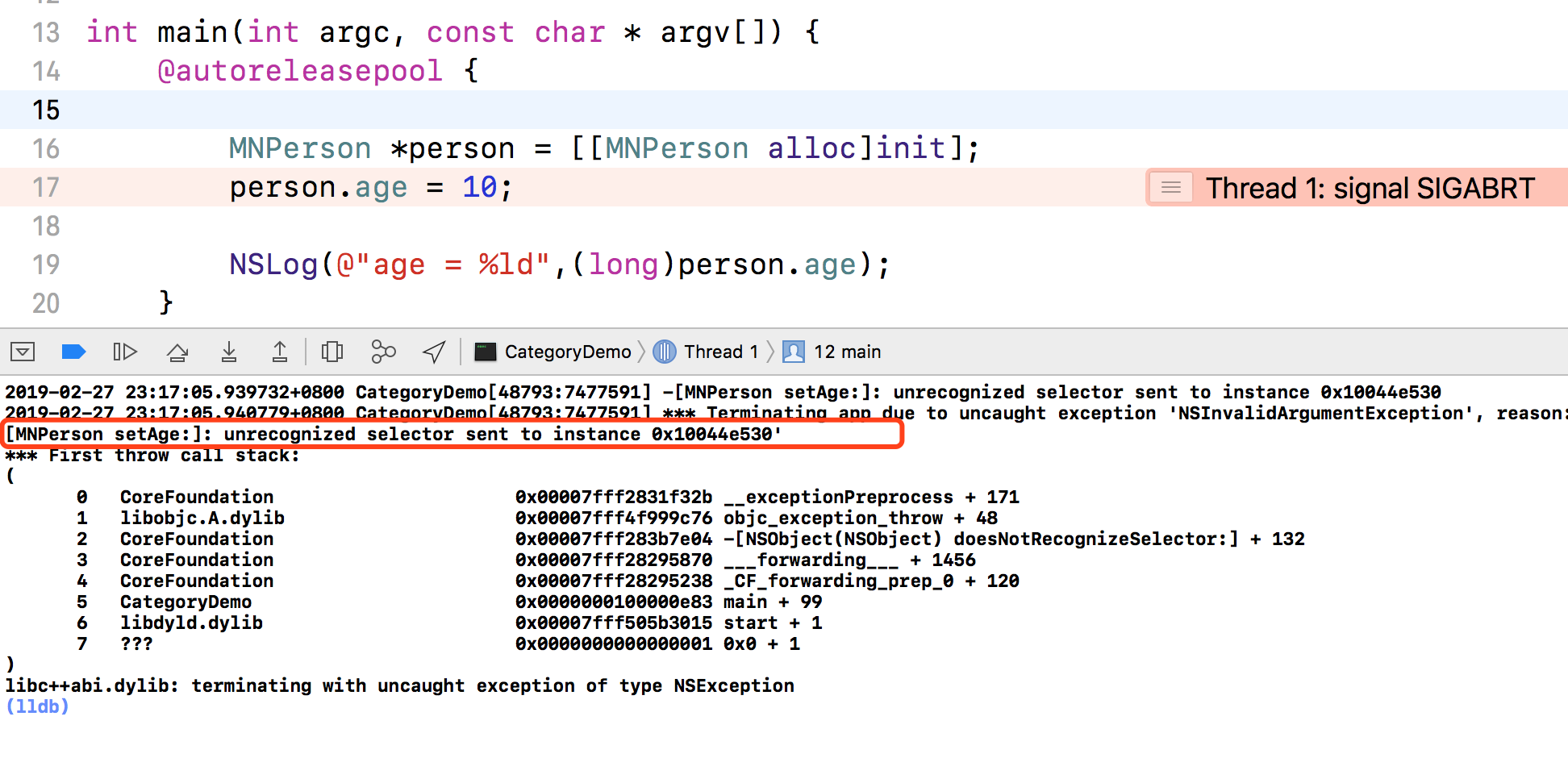Click the person.age = 10 code line
This screenshot has width=1568, height=758.
(x=371, y=188)
